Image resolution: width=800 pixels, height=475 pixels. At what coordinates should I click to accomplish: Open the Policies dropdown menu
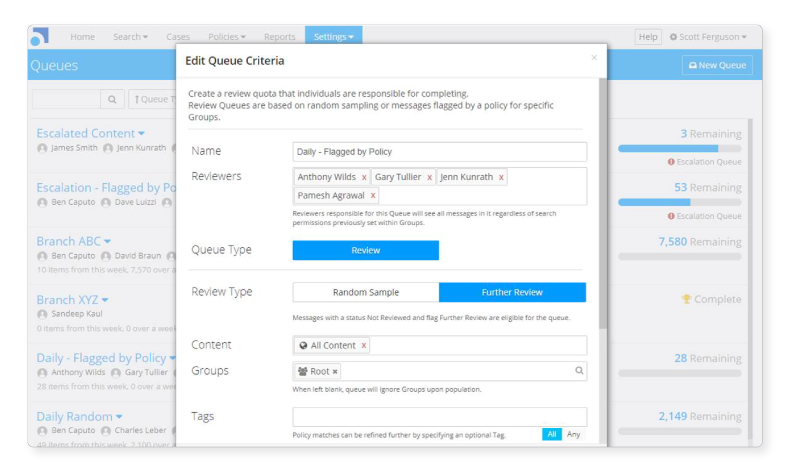(227, 37)
